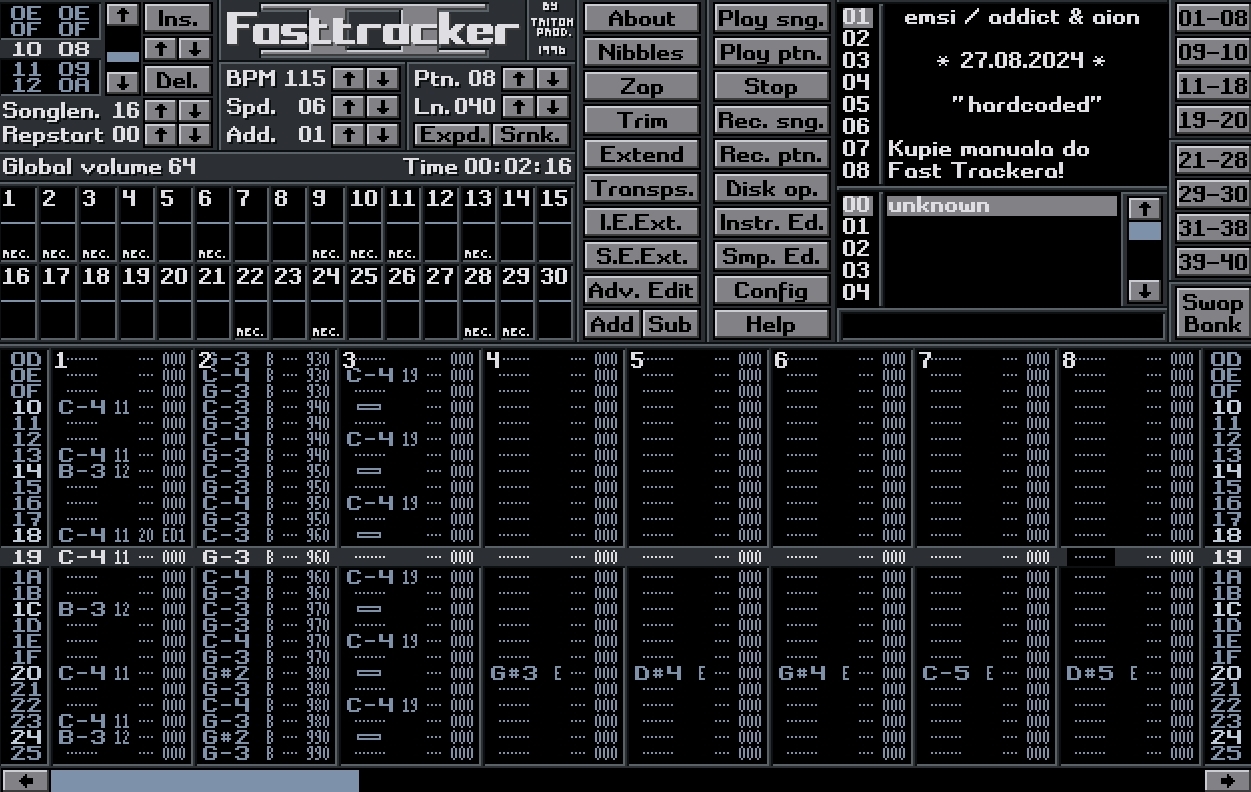Screen dimensions: 1251x792
Task: Switch to instrument bank 01-08
Action: pyautogui.click(x=1212, y=18)
